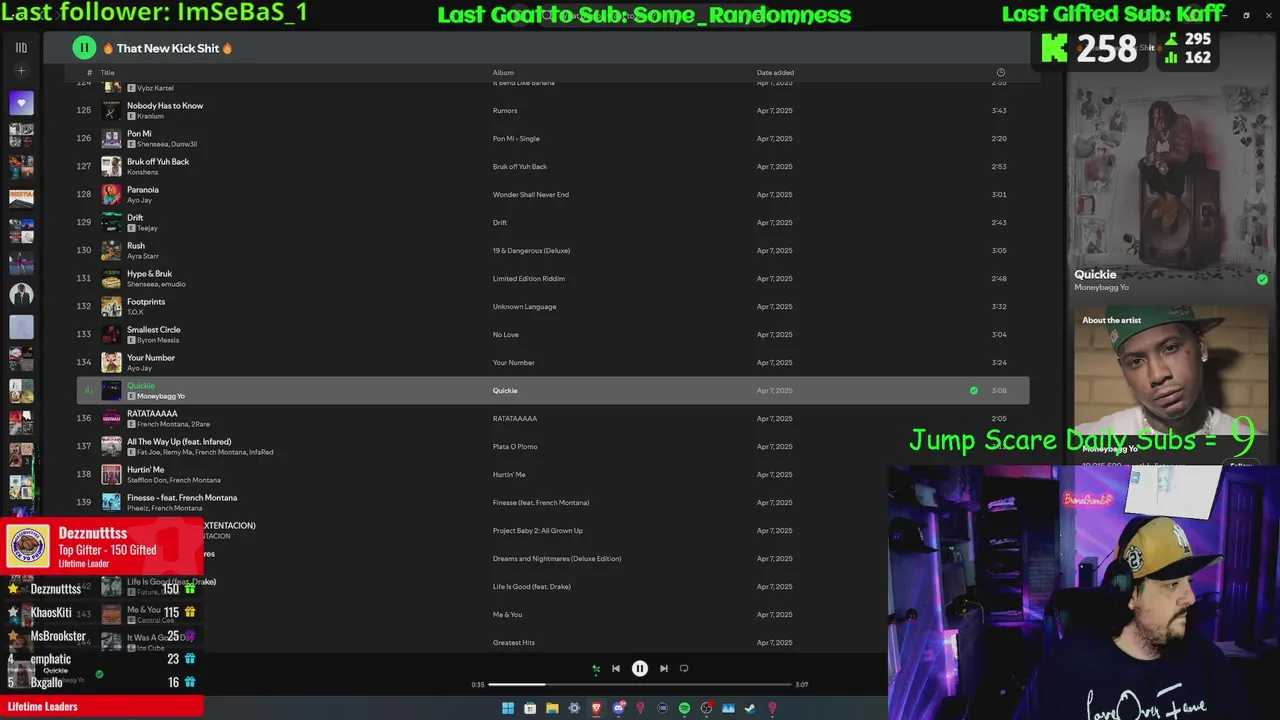This screenshot has height=720, width=1280.
Task: Skip to next track
Action: coord(664,669)
